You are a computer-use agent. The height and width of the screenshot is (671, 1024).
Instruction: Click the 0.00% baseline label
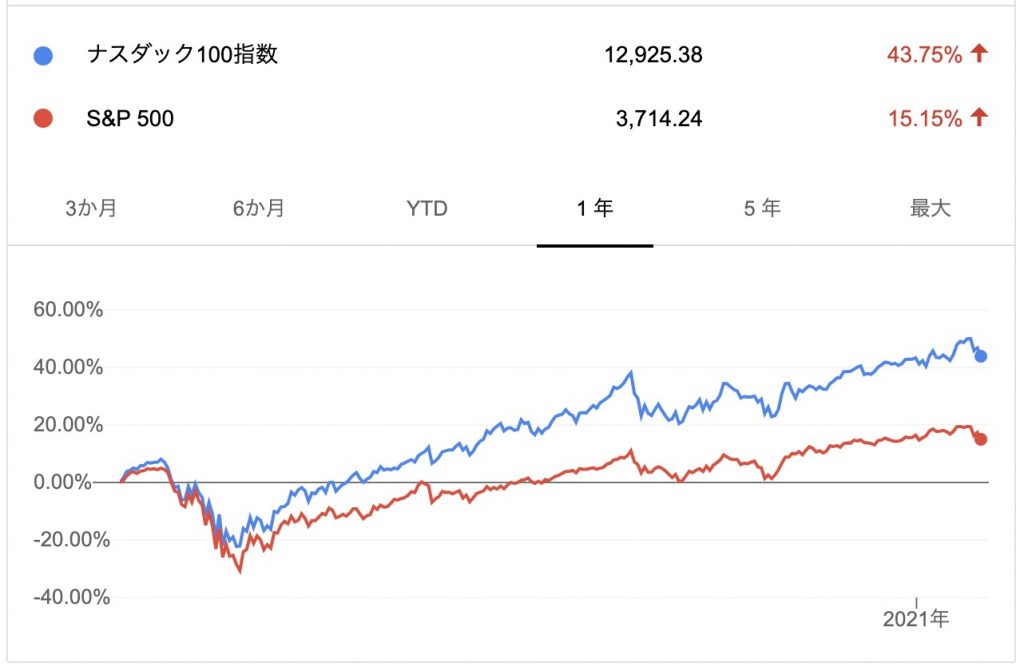[62, 482]
